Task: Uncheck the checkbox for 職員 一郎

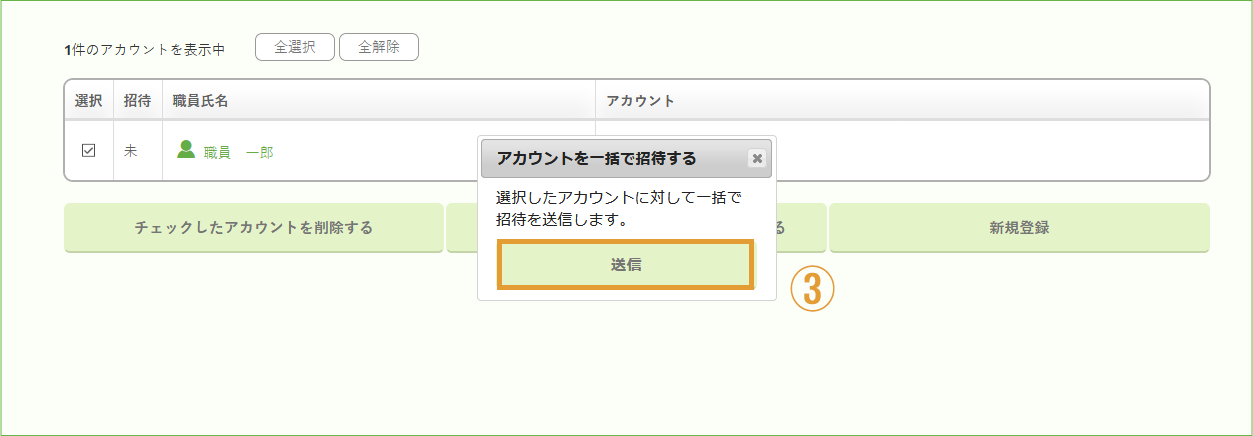Action: coord(88,151)
